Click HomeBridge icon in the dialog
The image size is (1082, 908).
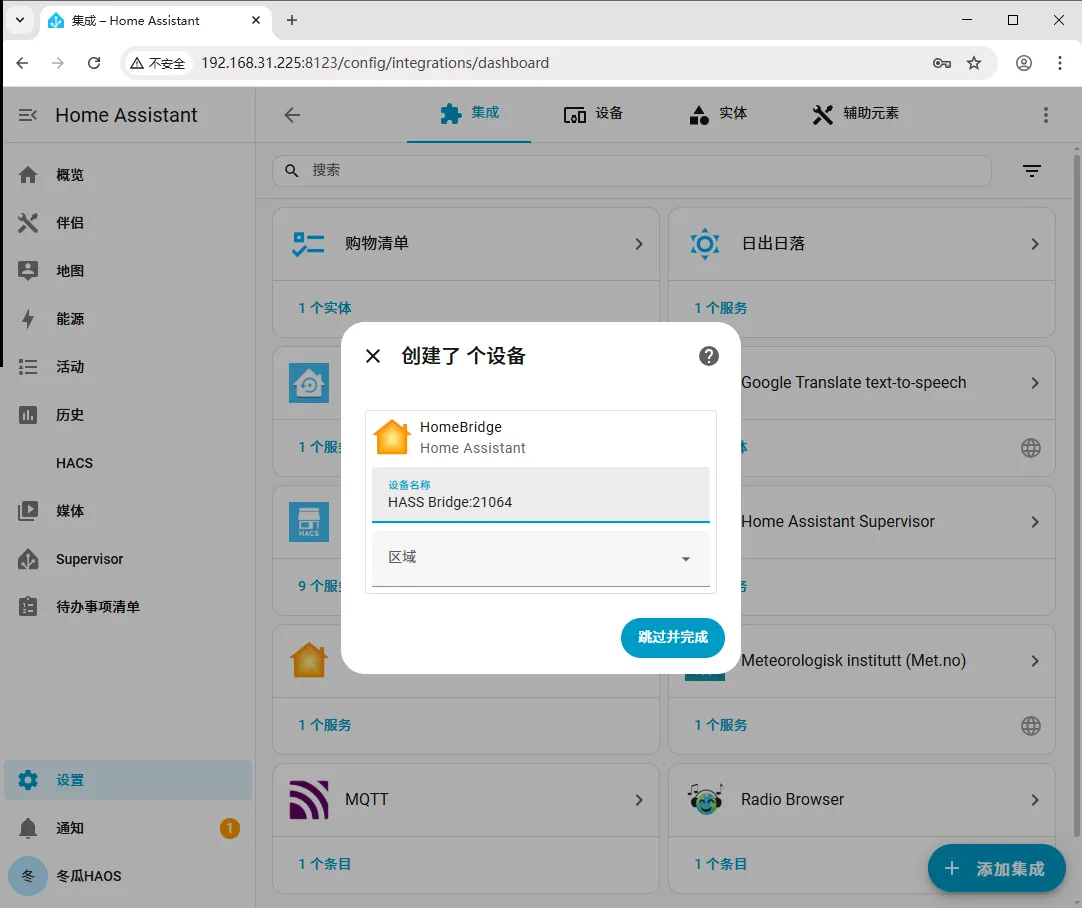click(x=391, y=437)
